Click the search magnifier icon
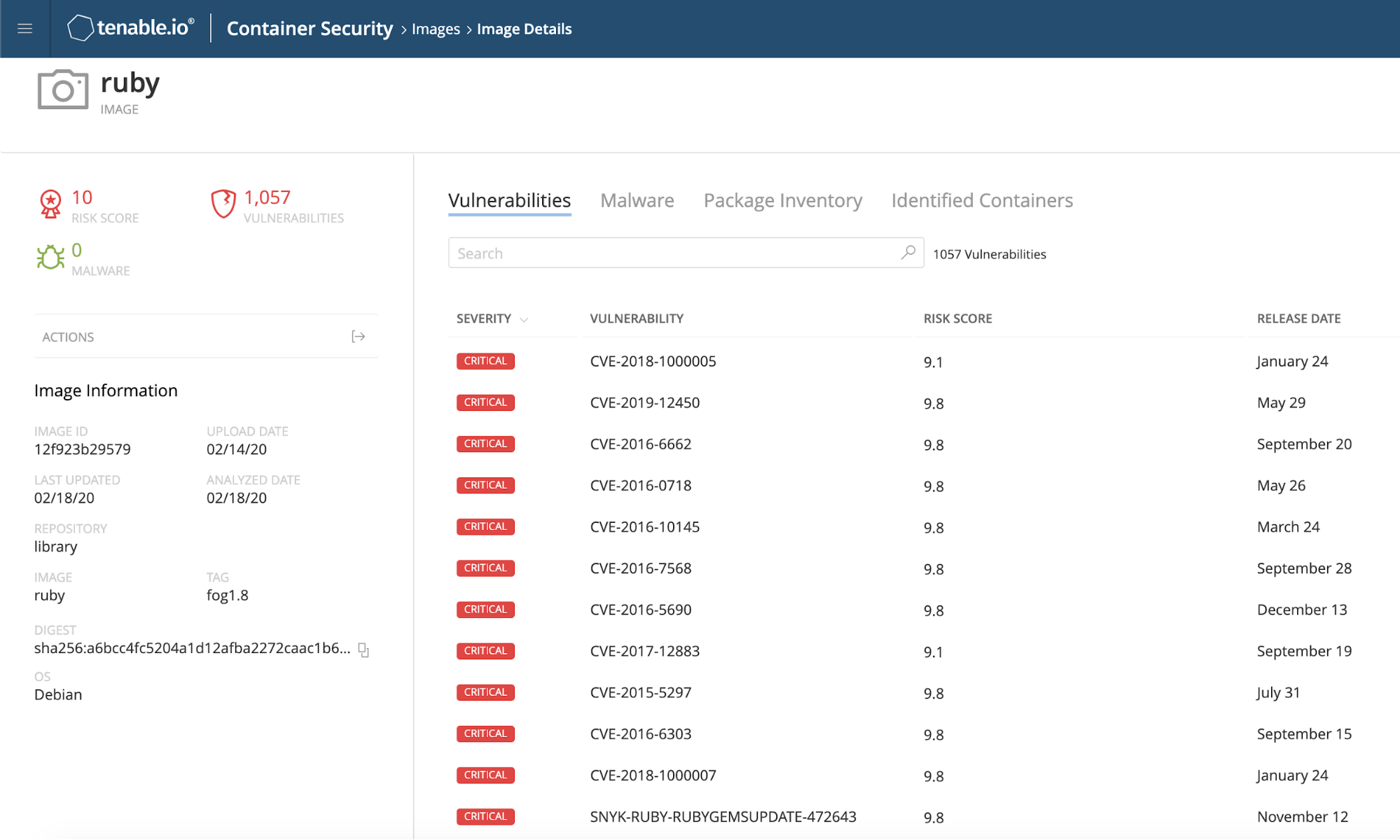 point(906,253)
